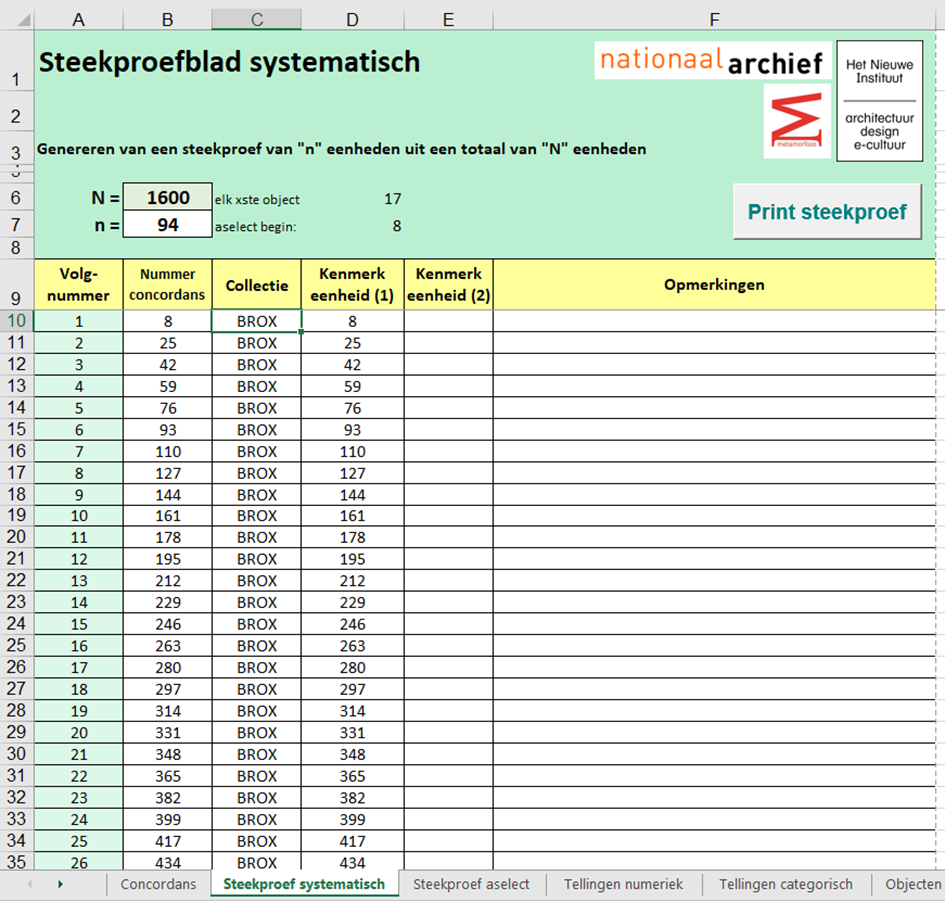The image size is (945, 901).
Task: Click Kenmerk eenheid (1) cell 42
Action: coord(353,365)
